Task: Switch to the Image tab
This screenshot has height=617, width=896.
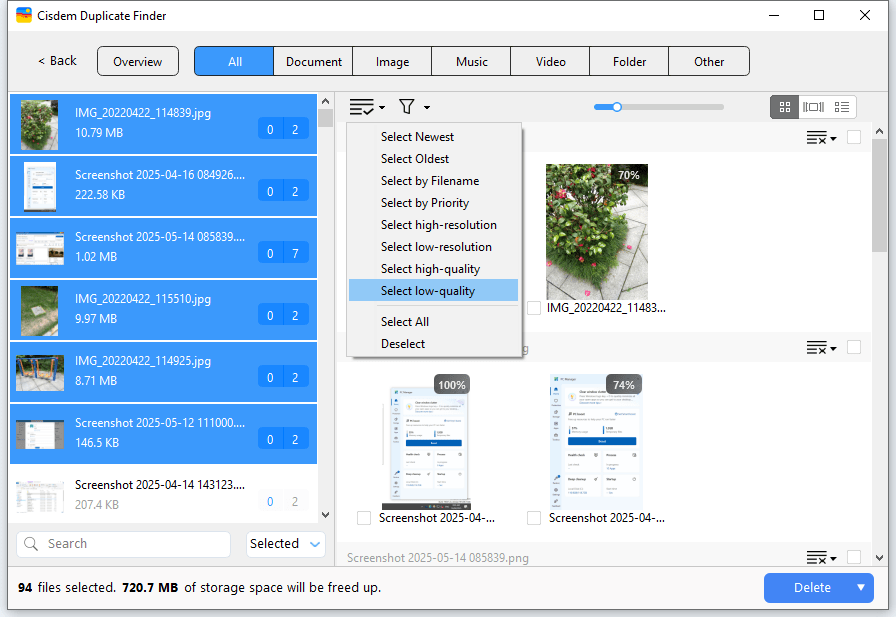Action: coord(392,62)
